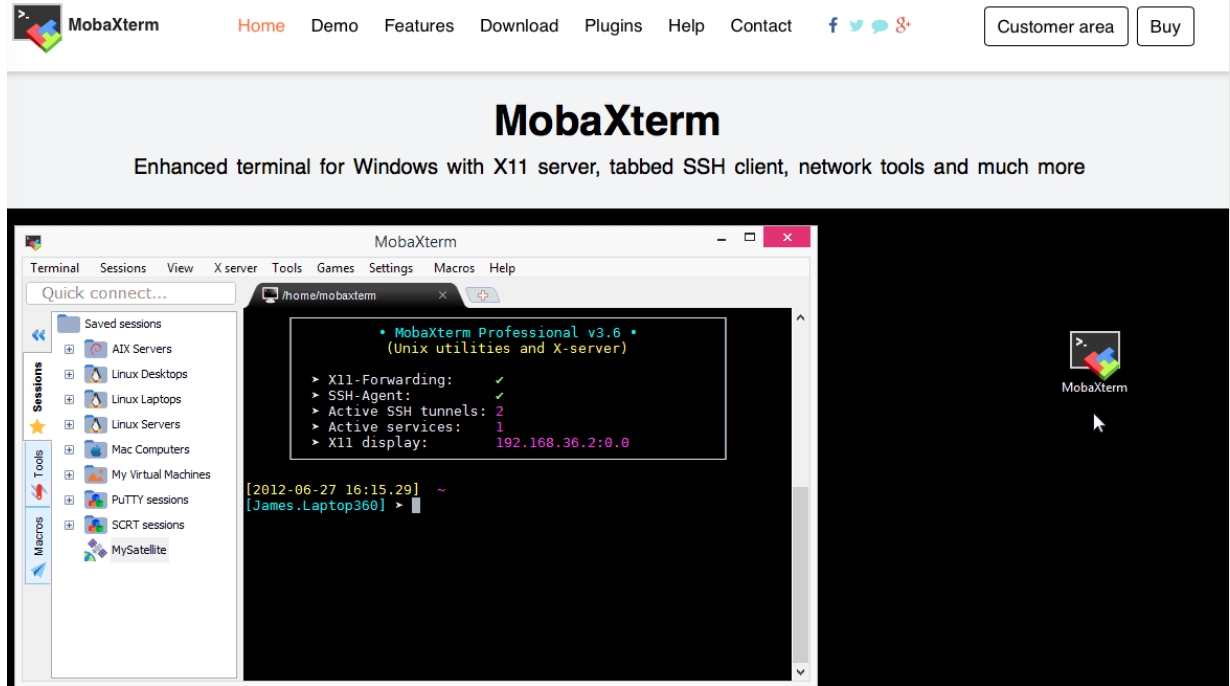The width and height of the screenshot is (1230, 686).
Task: Expand the Mac Computers tree node
Action: coord(69,449)
